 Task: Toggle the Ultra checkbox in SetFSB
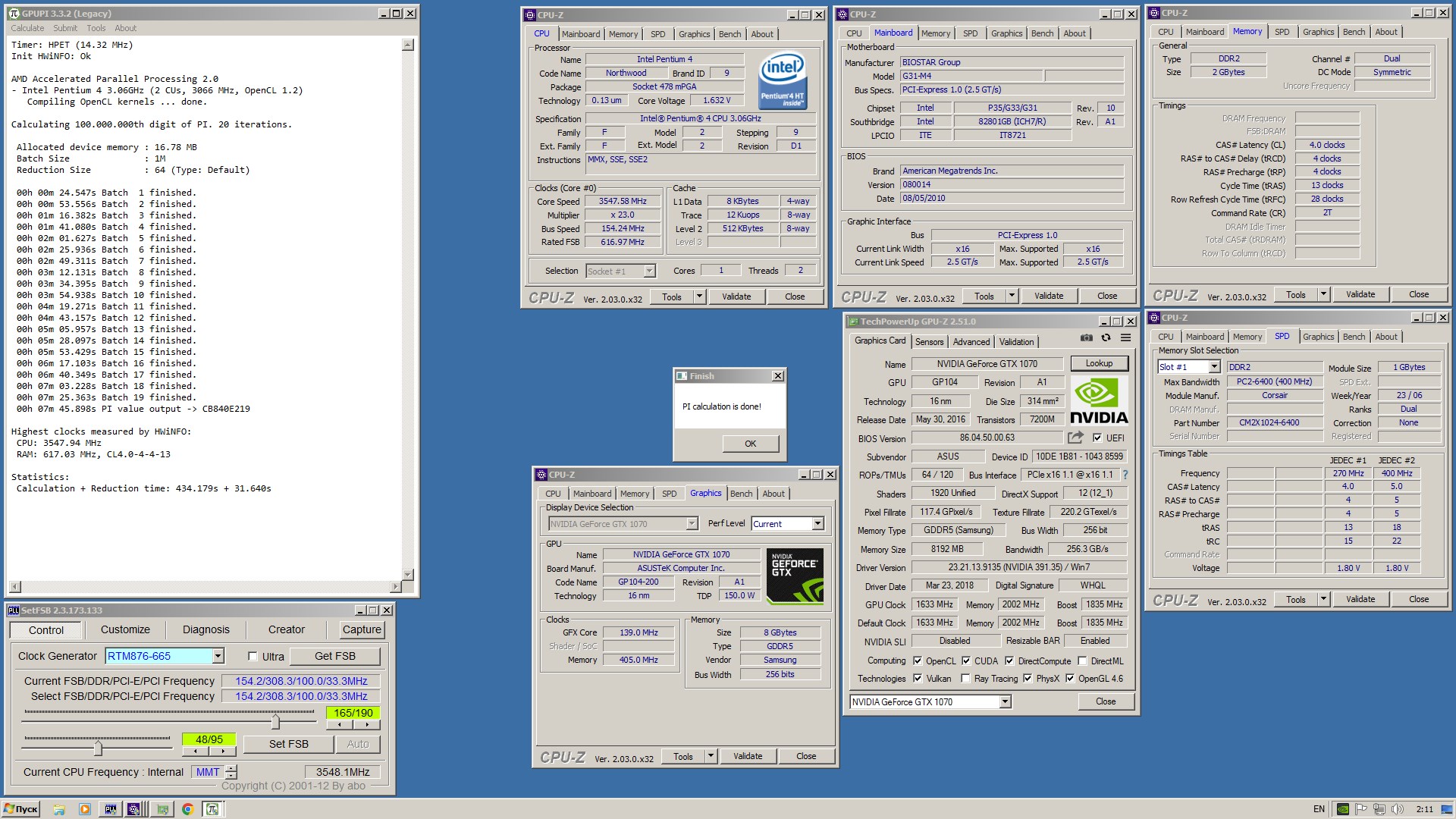253,657
